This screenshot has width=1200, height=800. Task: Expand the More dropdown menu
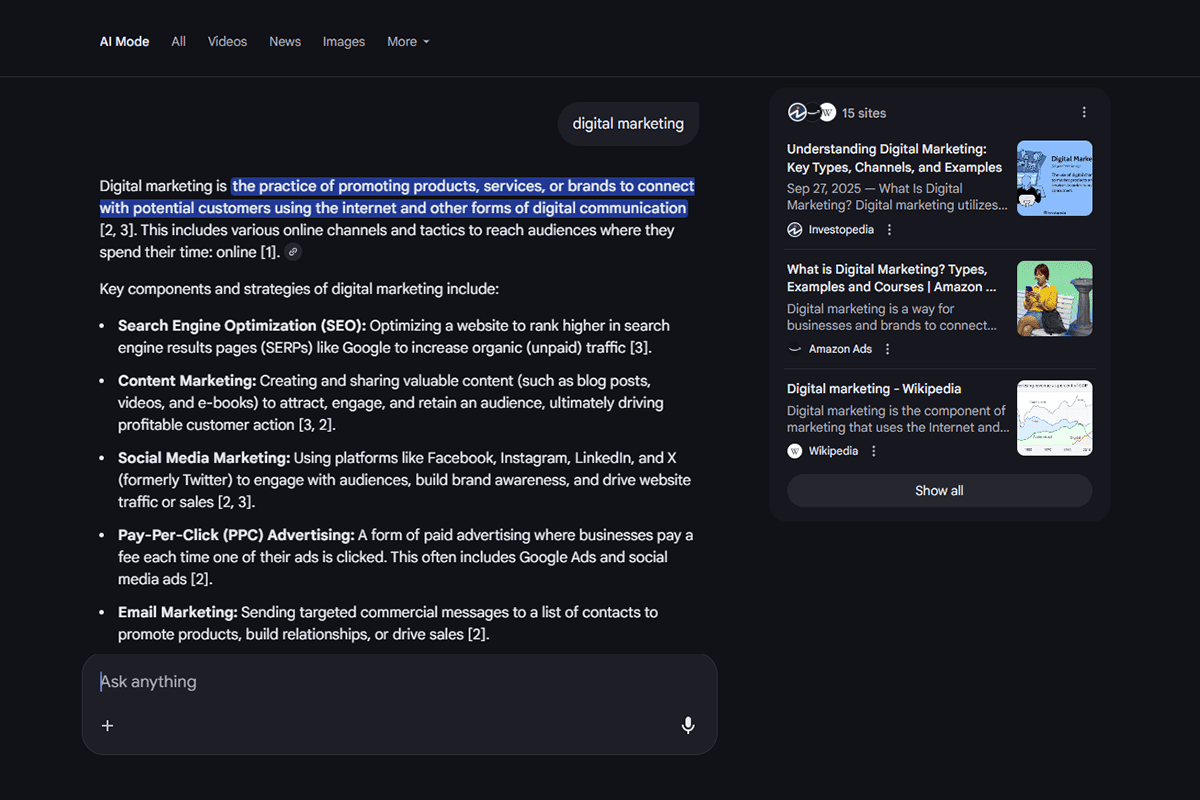(408, 42)
